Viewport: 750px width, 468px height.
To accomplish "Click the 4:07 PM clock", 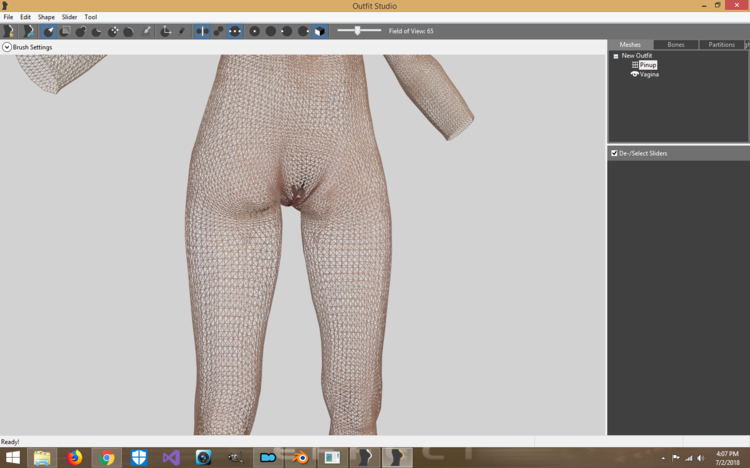I will (727, 454).
